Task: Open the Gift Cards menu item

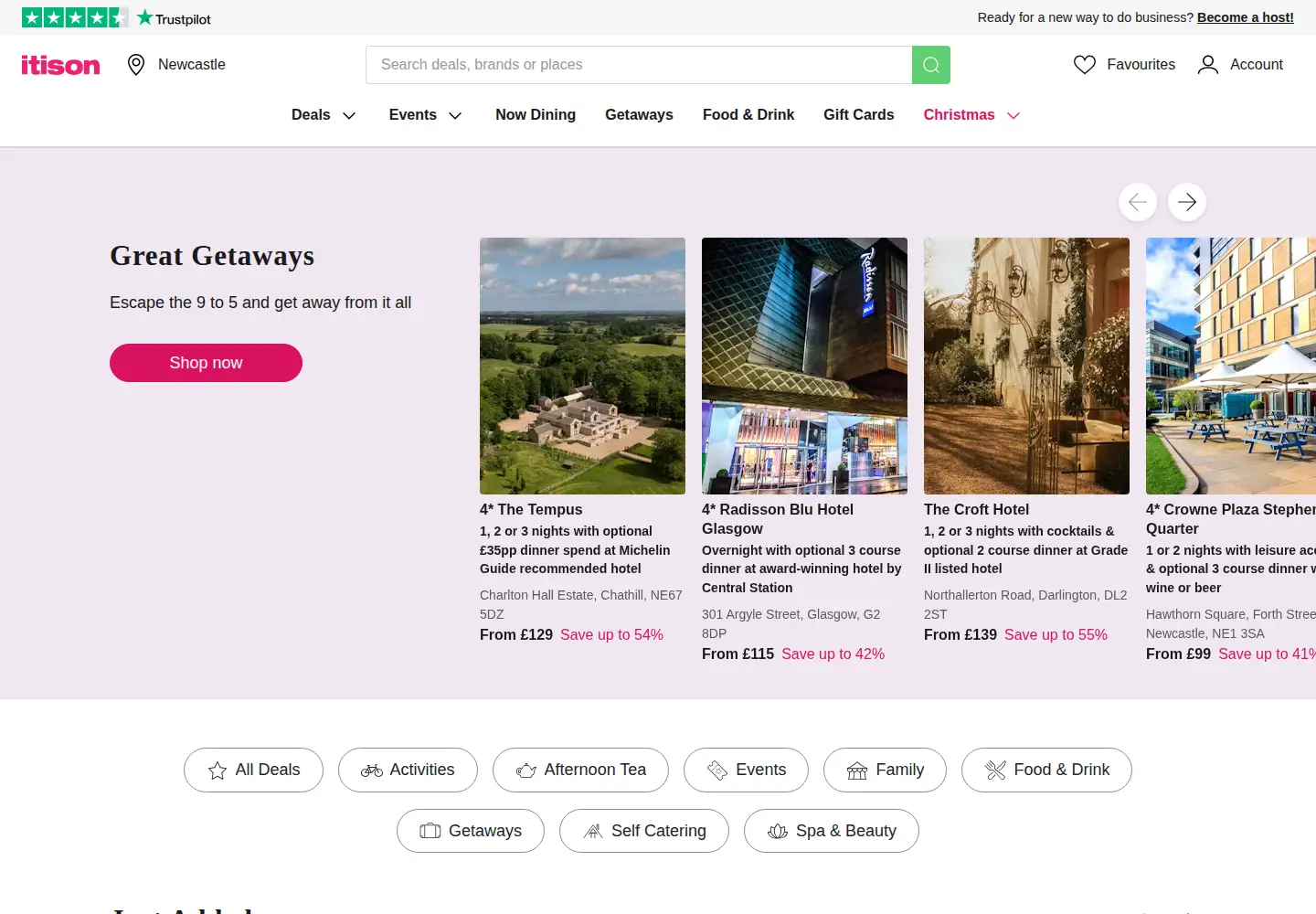Action: (859, 115)
